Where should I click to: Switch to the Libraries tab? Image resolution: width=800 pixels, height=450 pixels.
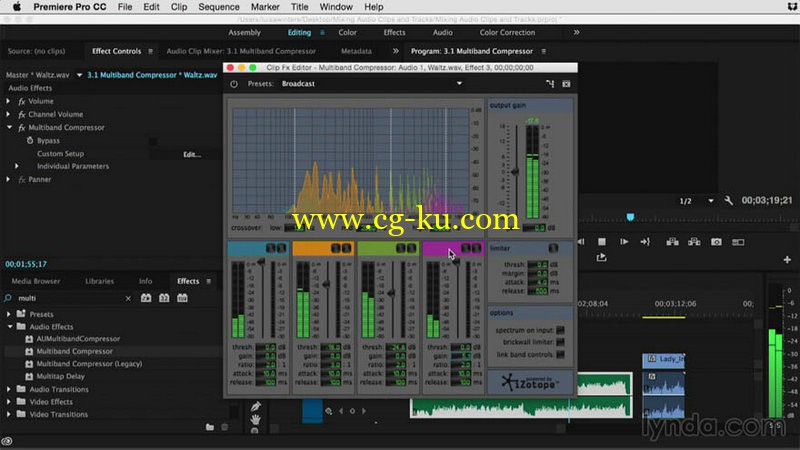point(99,281)
